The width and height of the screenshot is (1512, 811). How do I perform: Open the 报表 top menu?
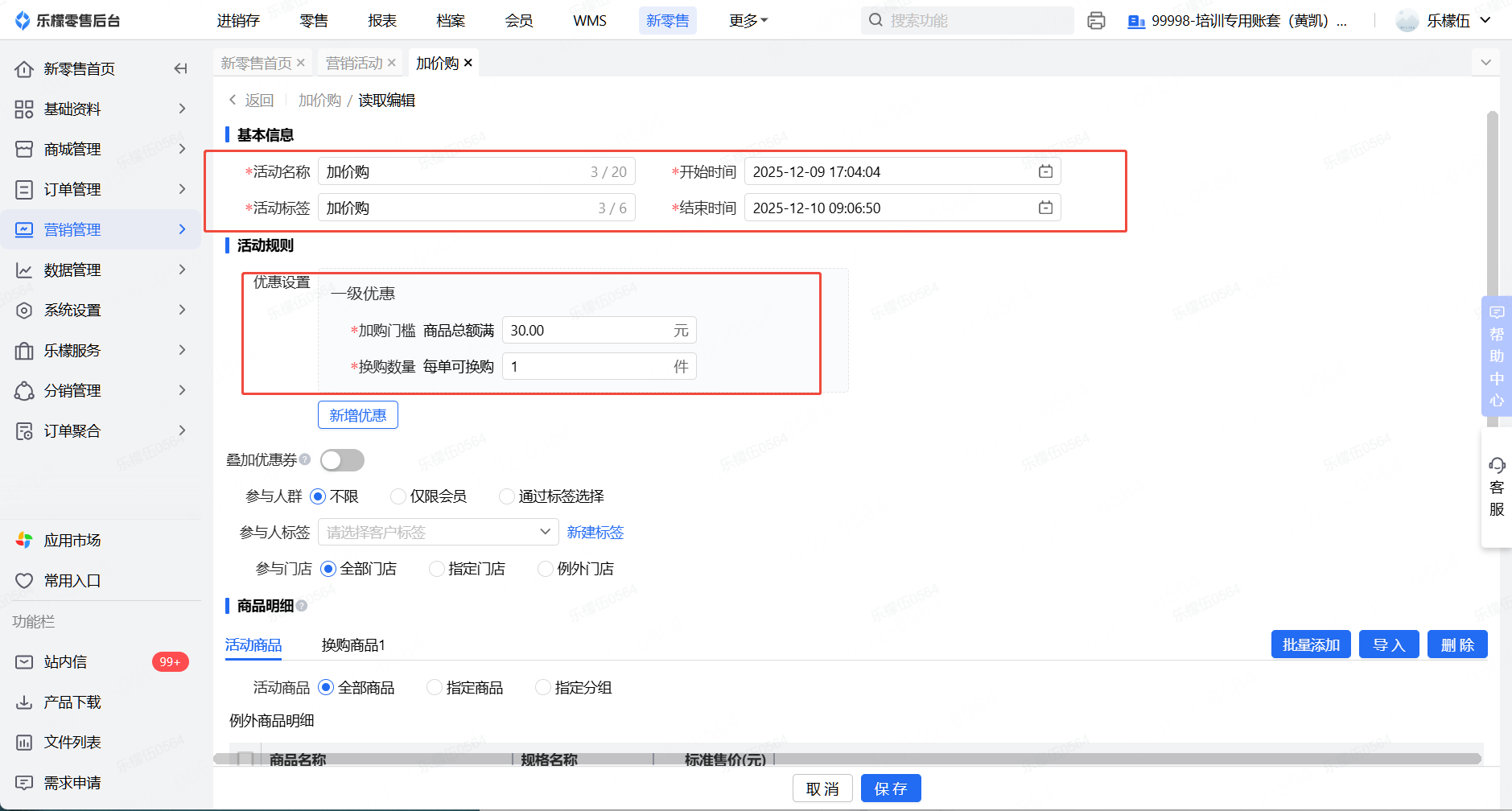point(382,20)
